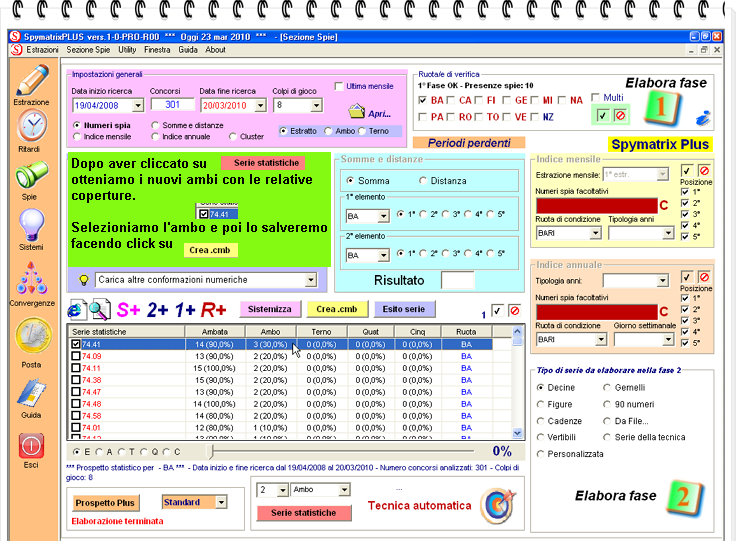Open the Utility menu
The height and width of the screenshot is (541, 736).
coord(127,49)
